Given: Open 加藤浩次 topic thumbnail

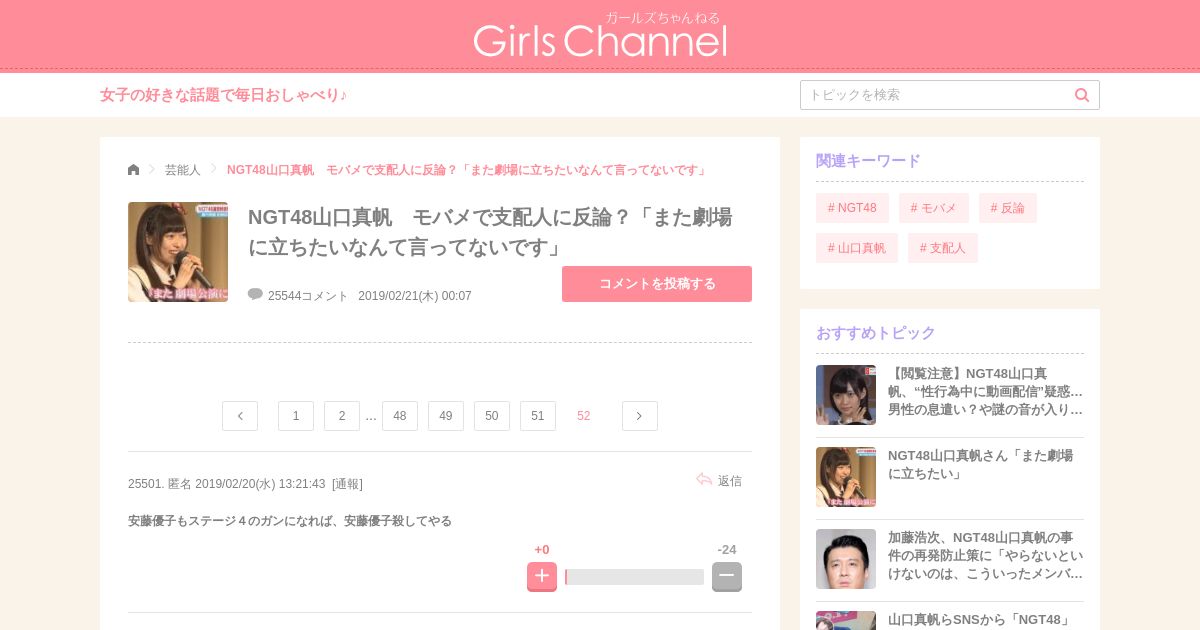Looking at the screenshot, I should pos(846,559).
